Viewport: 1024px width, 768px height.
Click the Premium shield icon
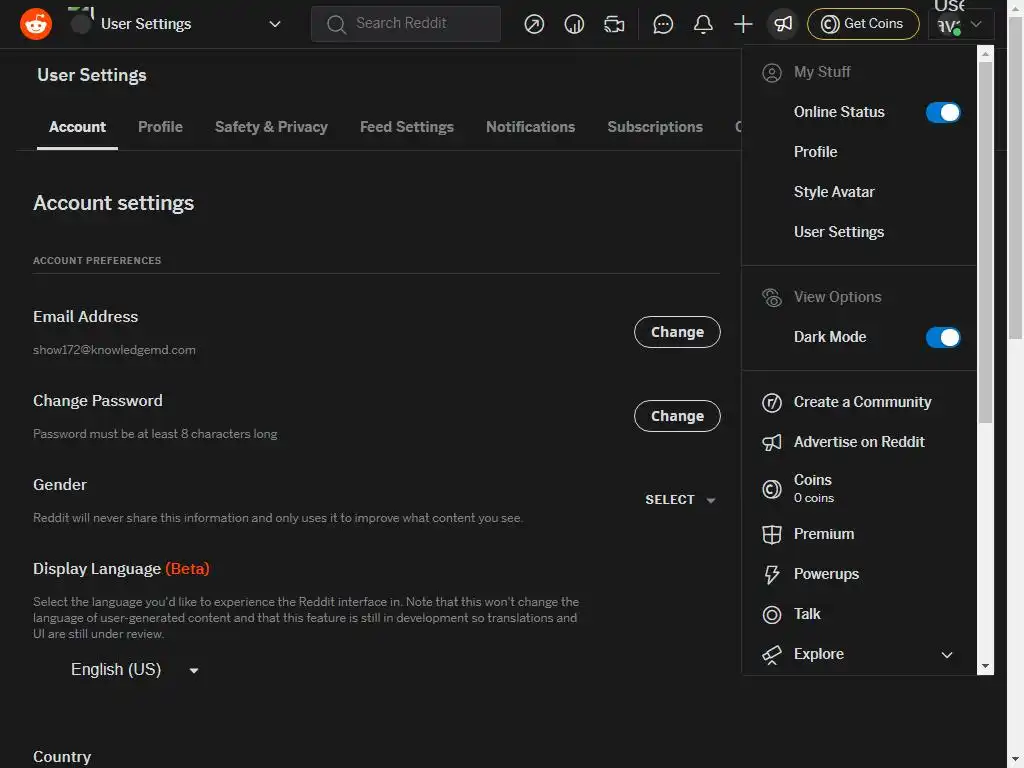pyautogui.click(x=771, y=534)
